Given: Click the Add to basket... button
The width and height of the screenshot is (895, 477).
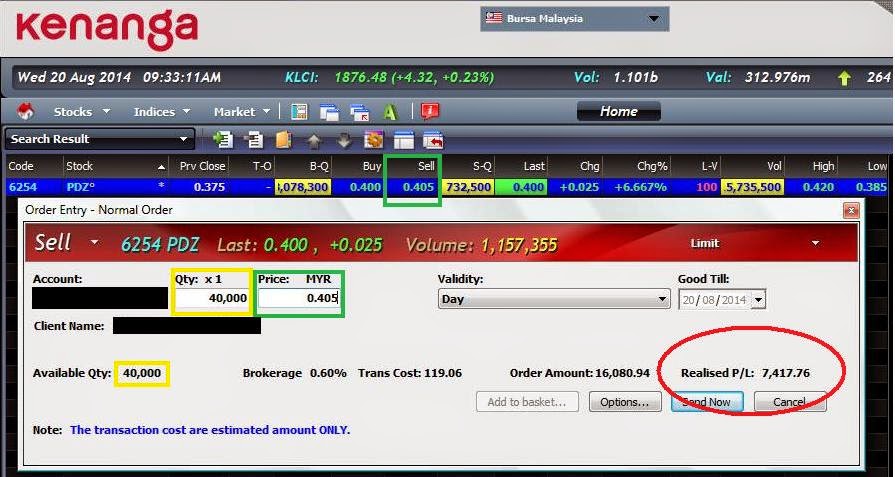Looking at the screenshot, I should point(527,402).
